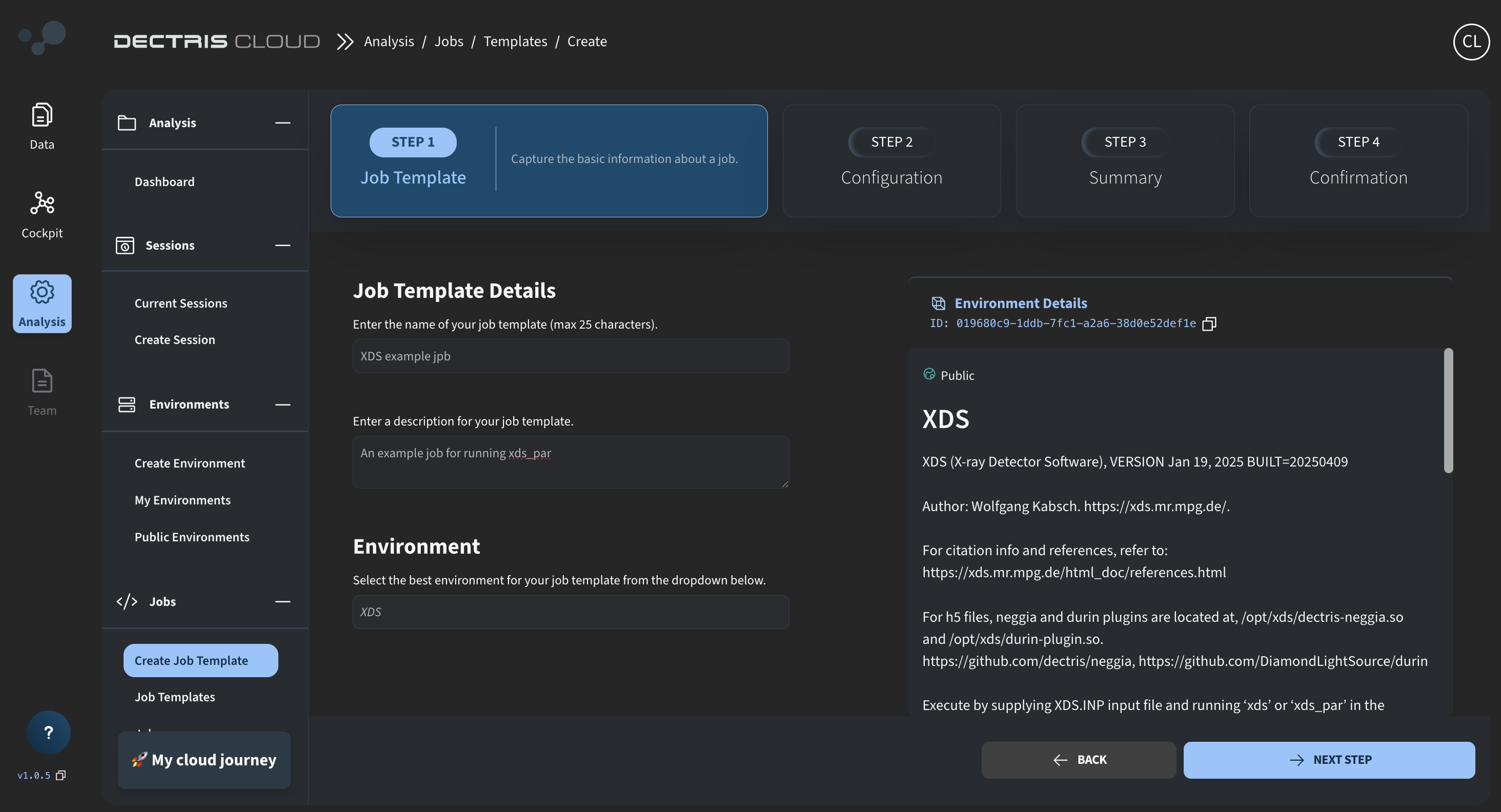Click the double chevron breadcrumb icon
Image resolution: width=1501 pixels, height=812 pixels.
(345, 42)
